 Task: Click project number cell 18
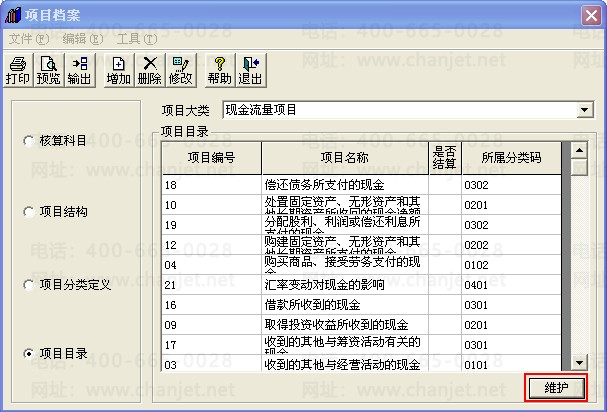point(211,185)
